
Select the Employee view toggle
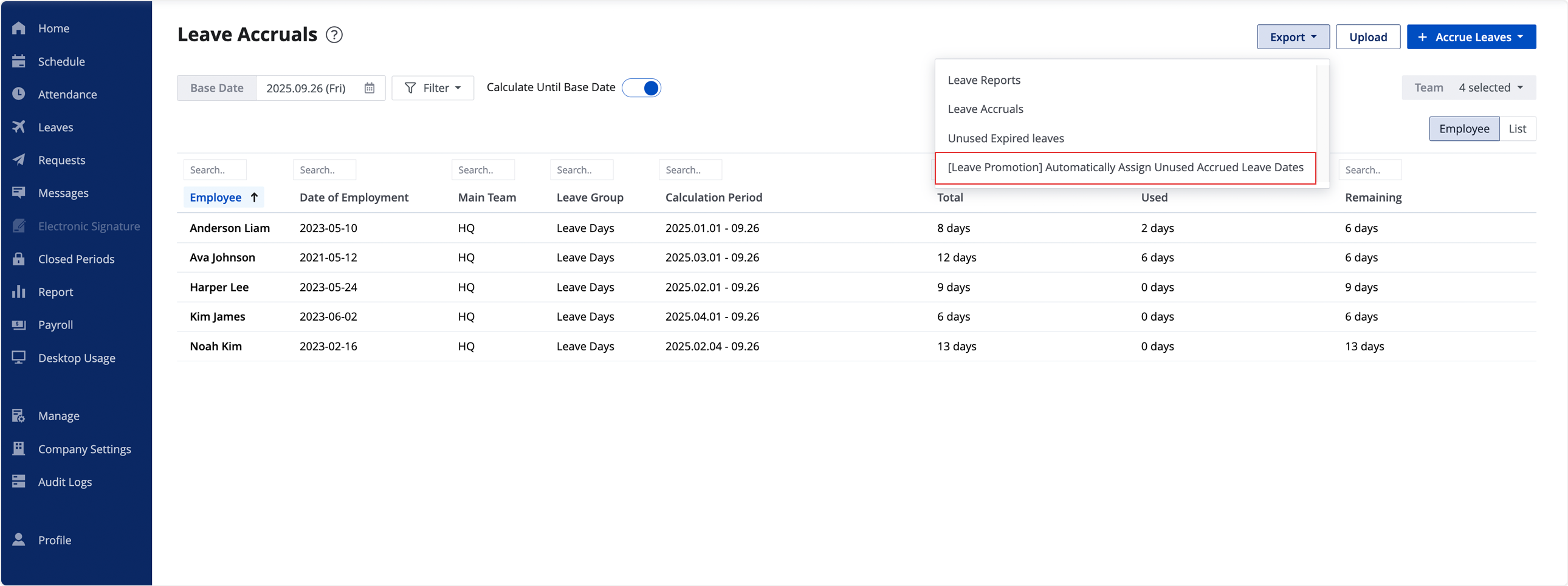click(x=1463, y=129)
